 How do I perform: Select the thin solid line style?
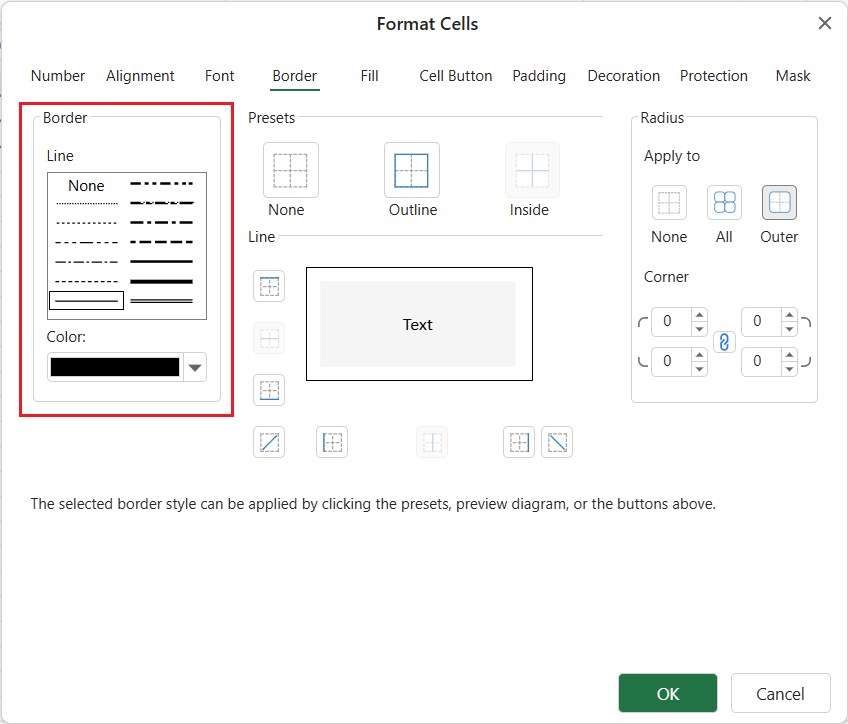(x=87, y=301)
